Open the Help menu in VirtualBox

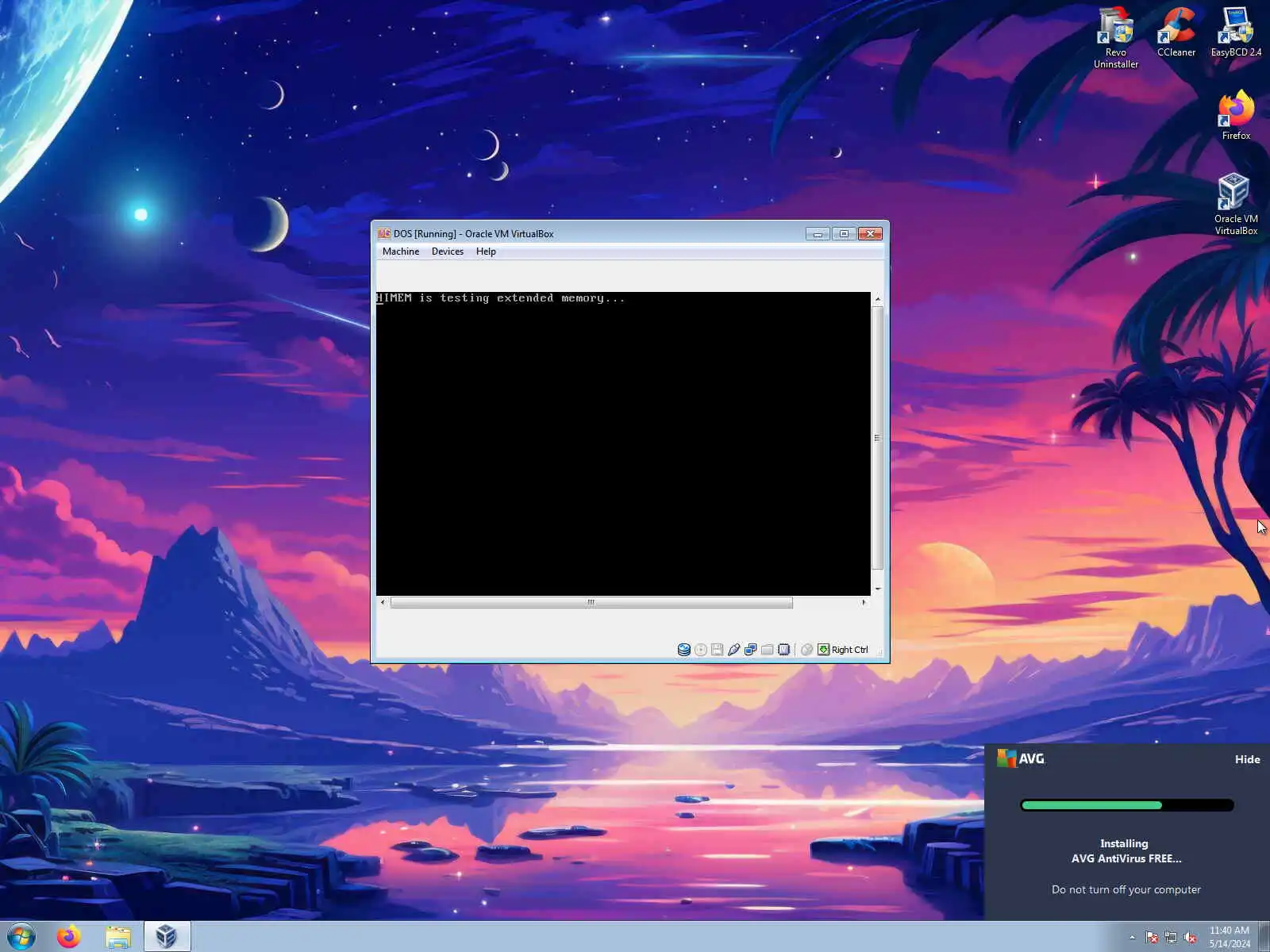(x=486, y=251)
